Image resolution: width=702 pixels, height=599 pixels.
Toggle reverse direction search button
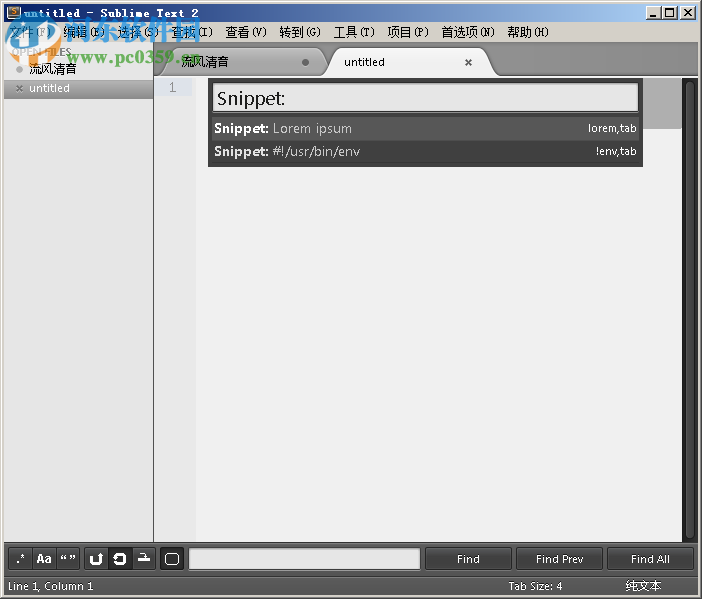[96, 559]
